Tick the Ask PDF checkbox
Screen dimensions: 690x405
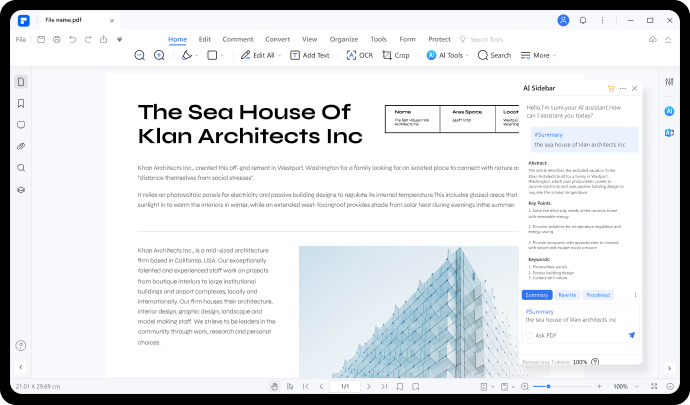[x=529, y=335]
